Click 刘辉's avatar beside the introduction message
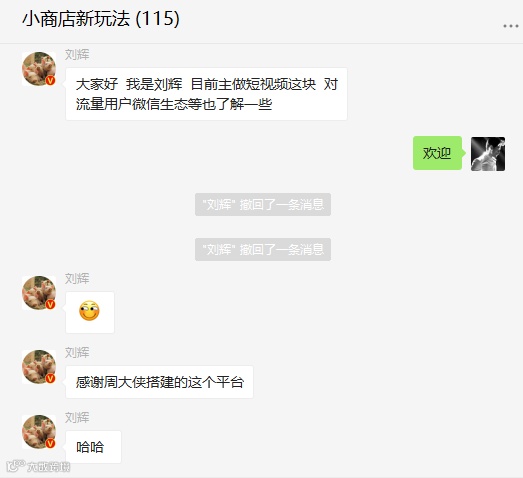This screenshot has width=523, height=478. [39, 69]
